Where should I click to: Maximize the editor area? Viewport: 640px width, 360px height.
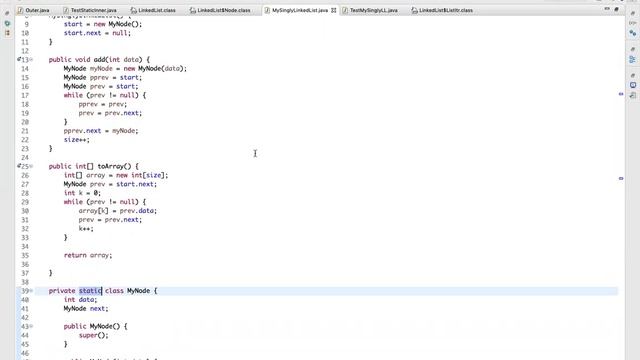pyautogui.click(x=616, y=9)
